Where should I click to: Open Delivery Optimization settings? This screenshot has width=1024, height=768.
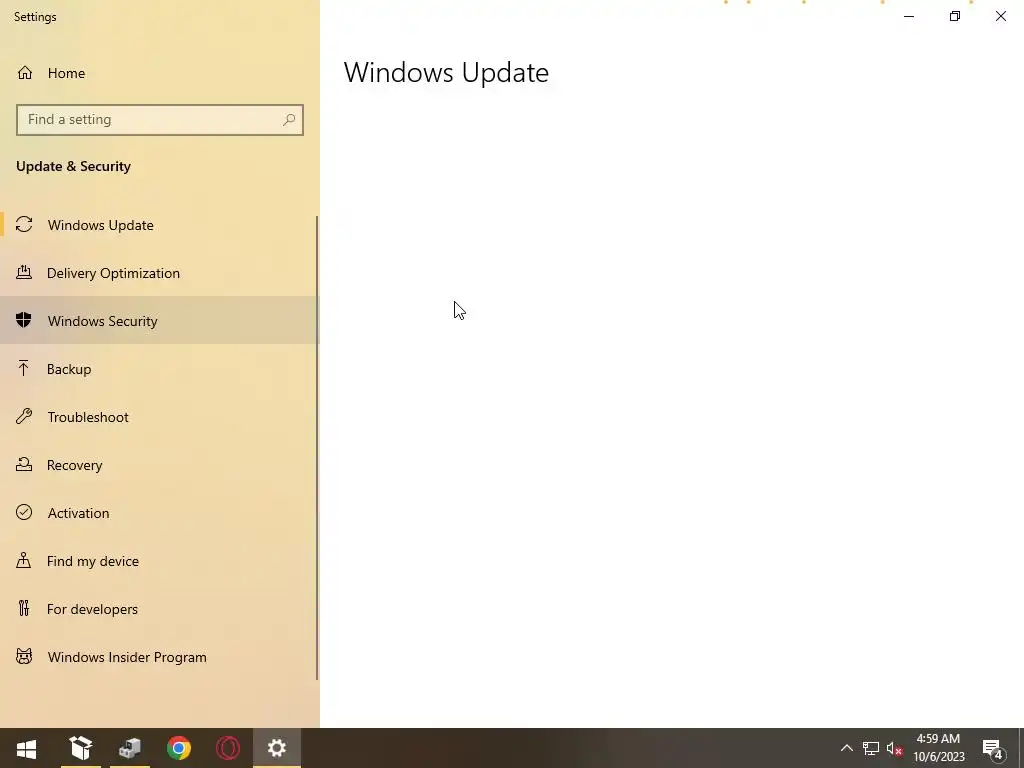(160, 273)
